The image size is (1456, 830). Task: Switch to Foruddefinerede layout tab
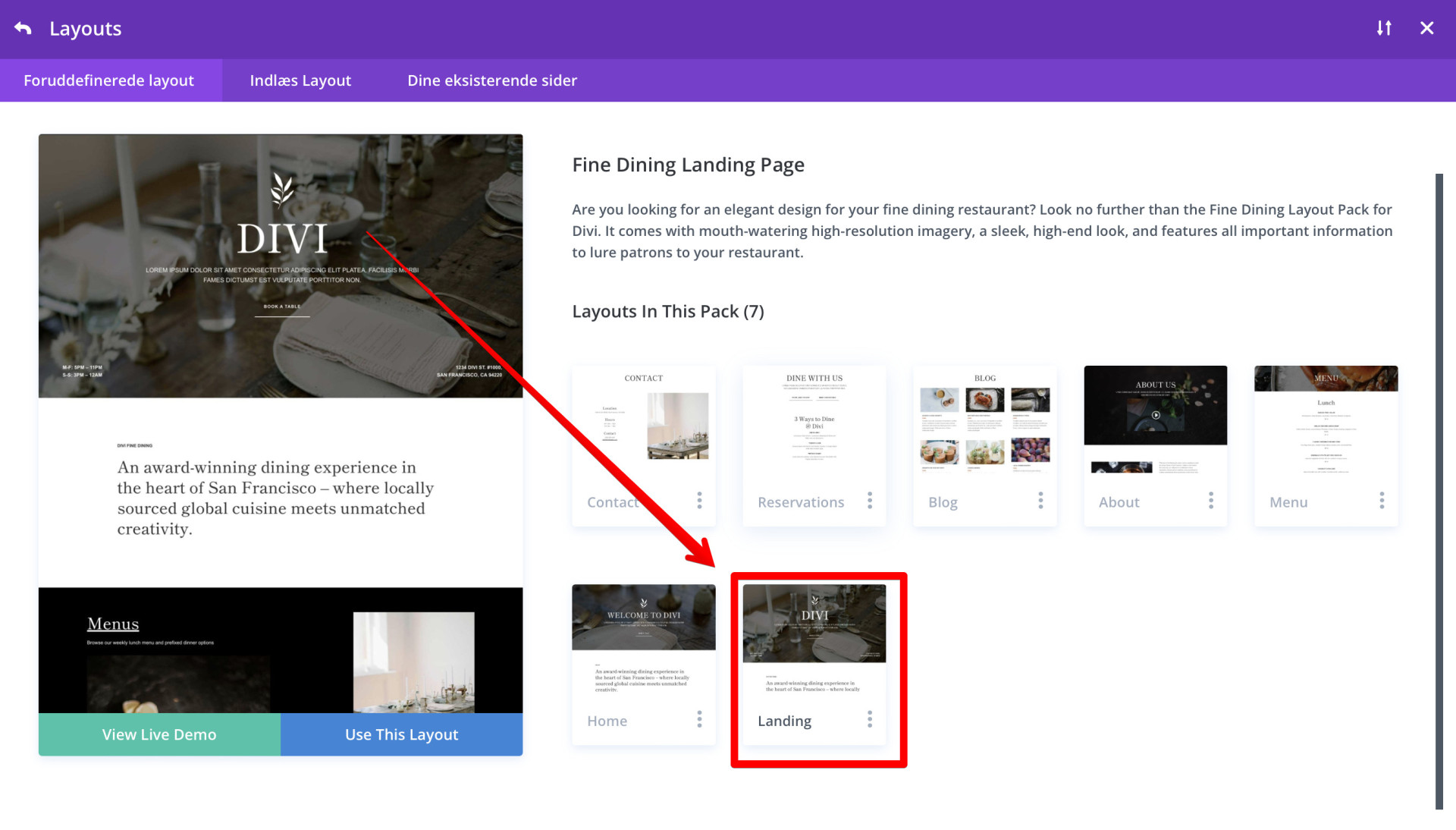109,80
